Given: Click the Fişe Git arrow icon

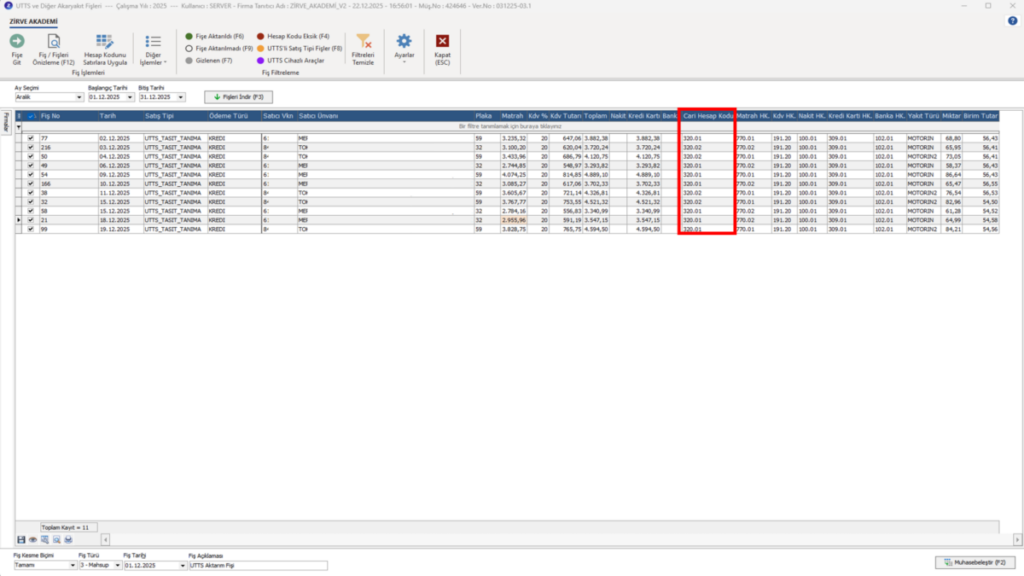Looking at the screenshot, I should [17, 41].
